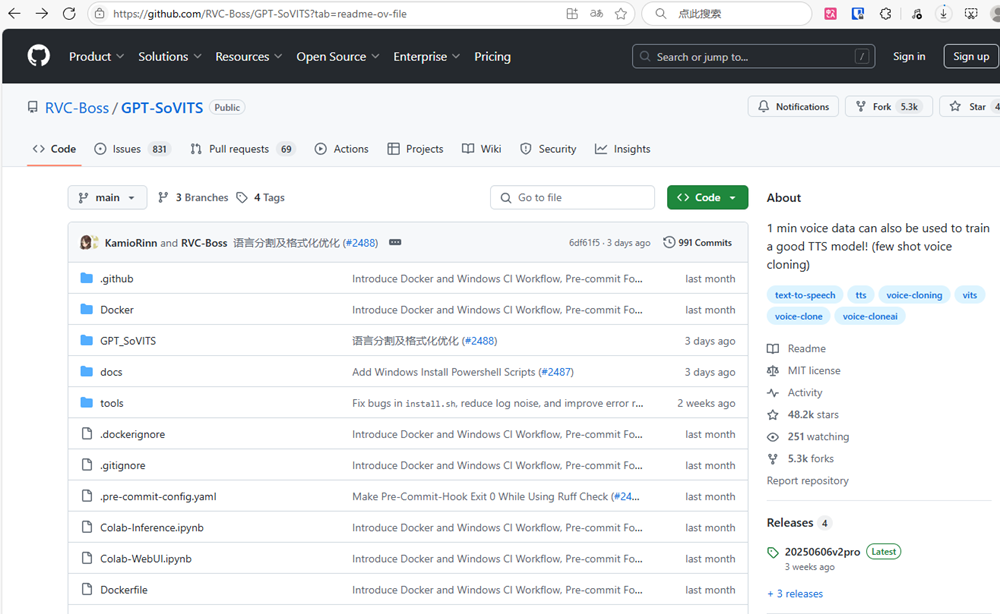The height and width of the screenshot is (614, 1000).
Task: Open the Insights tab
Action: 622,149
